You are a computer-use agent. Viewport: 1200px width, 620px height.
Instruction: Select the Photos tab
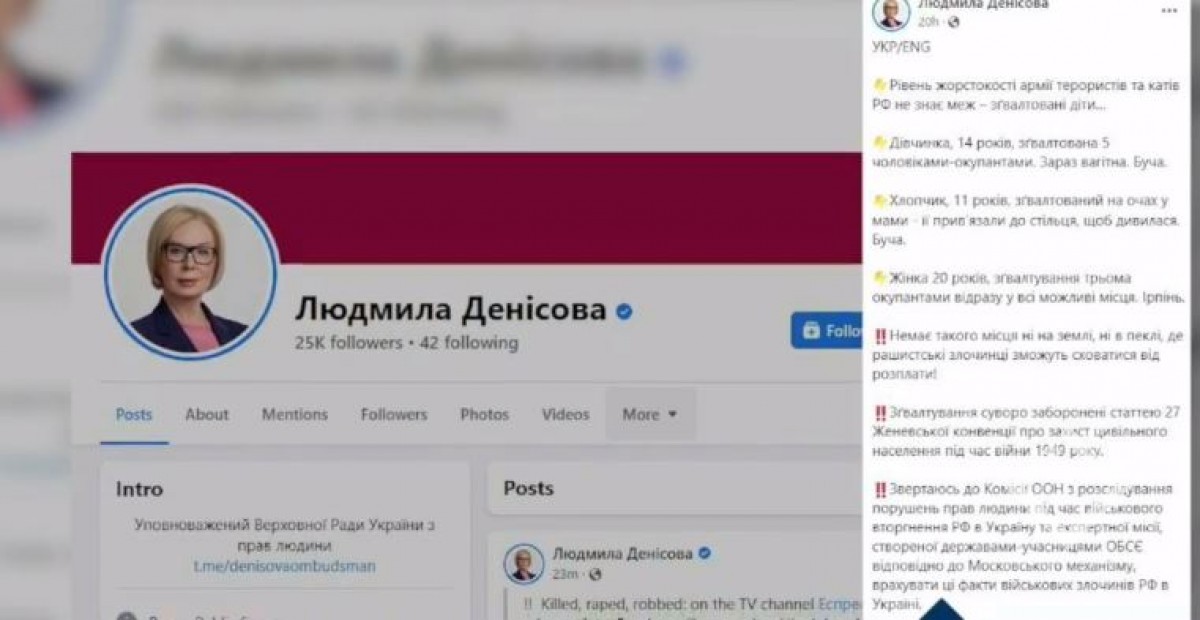click(x=484, y=414)
